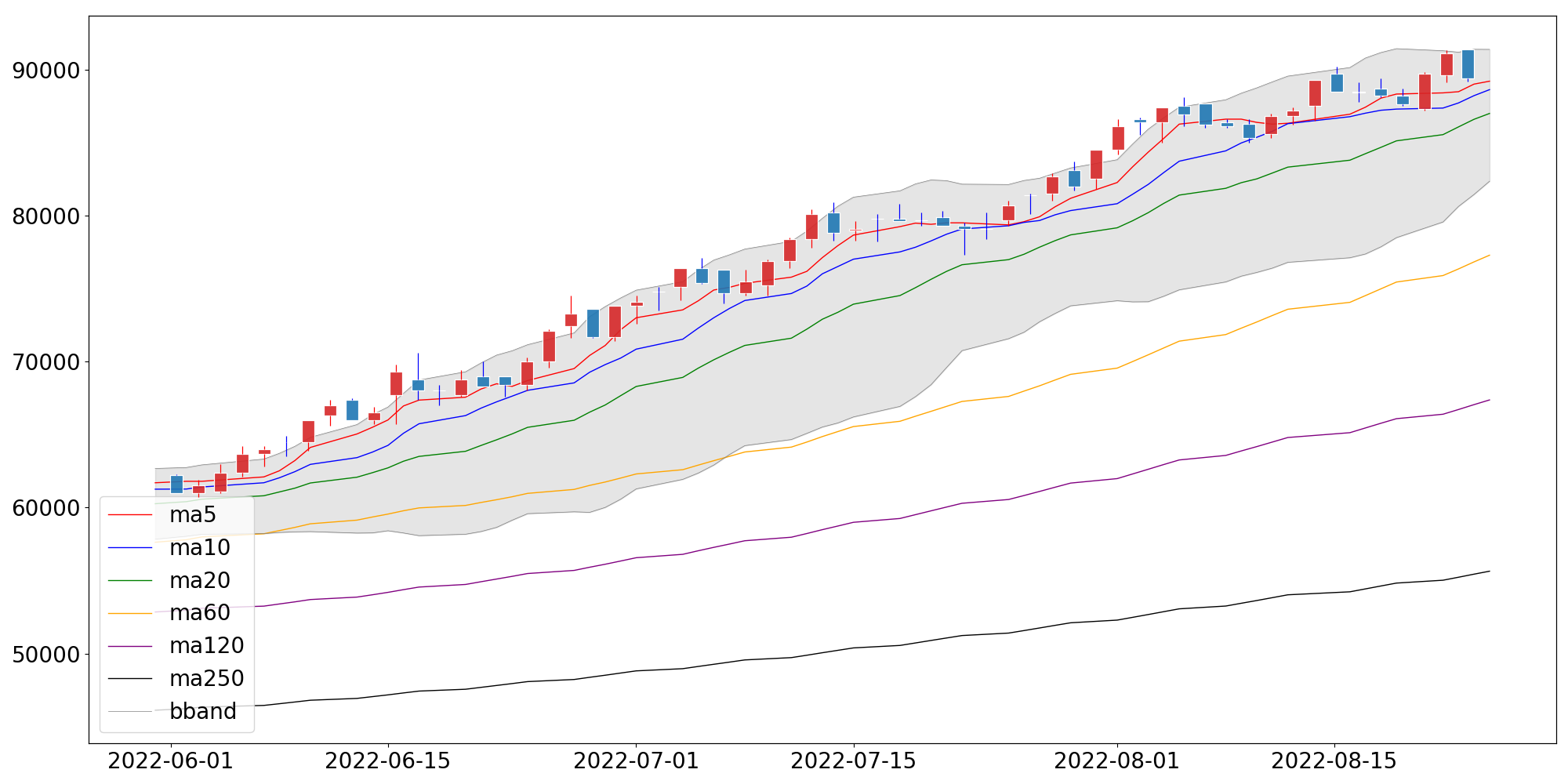Click the 2022-06-15 x-axis date label
The image size is (1568, 784).
pos(387,761)
